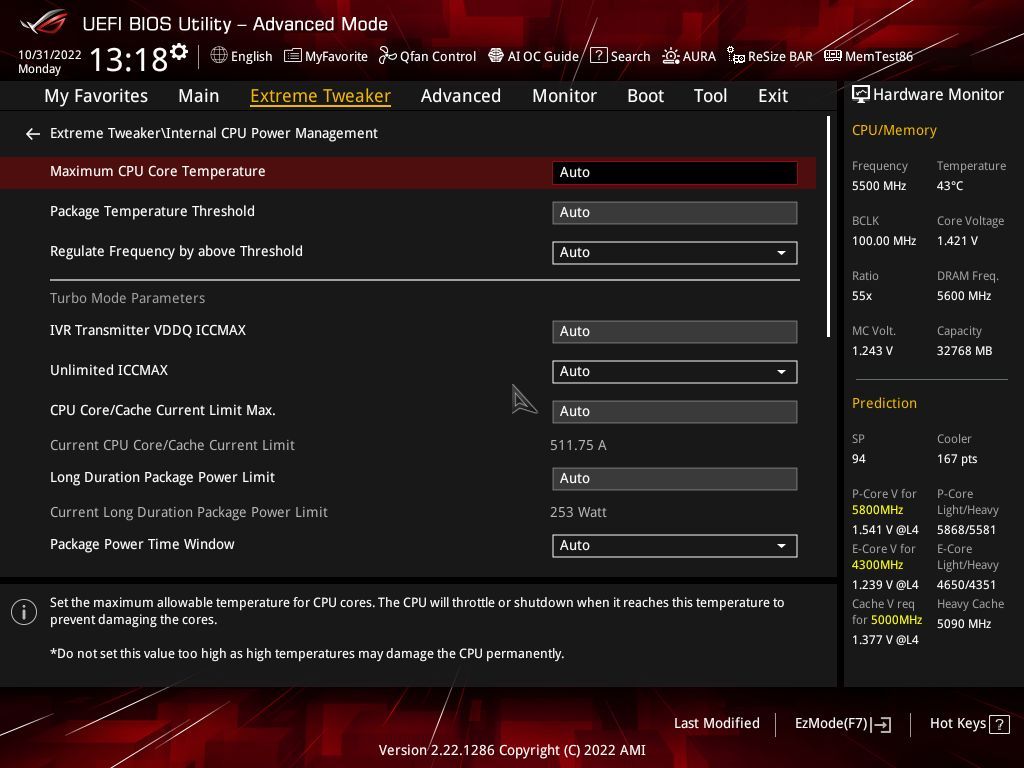Click the 5500 MHz frequency value
1024x768 pixels.
[x=878, y=186]
